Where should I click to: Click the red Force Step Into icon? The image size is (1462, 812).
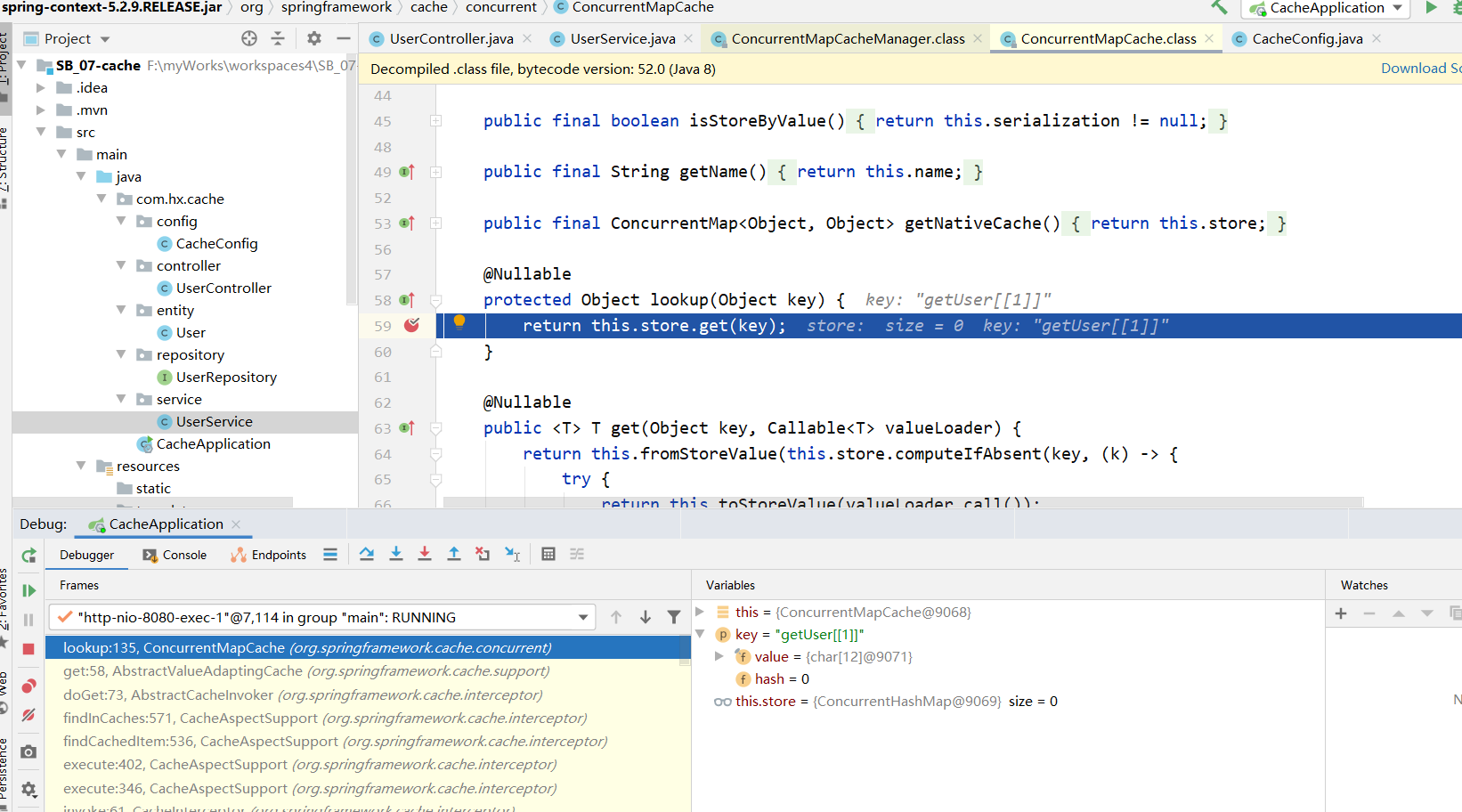pyautogui.click(x=425, y=554)
